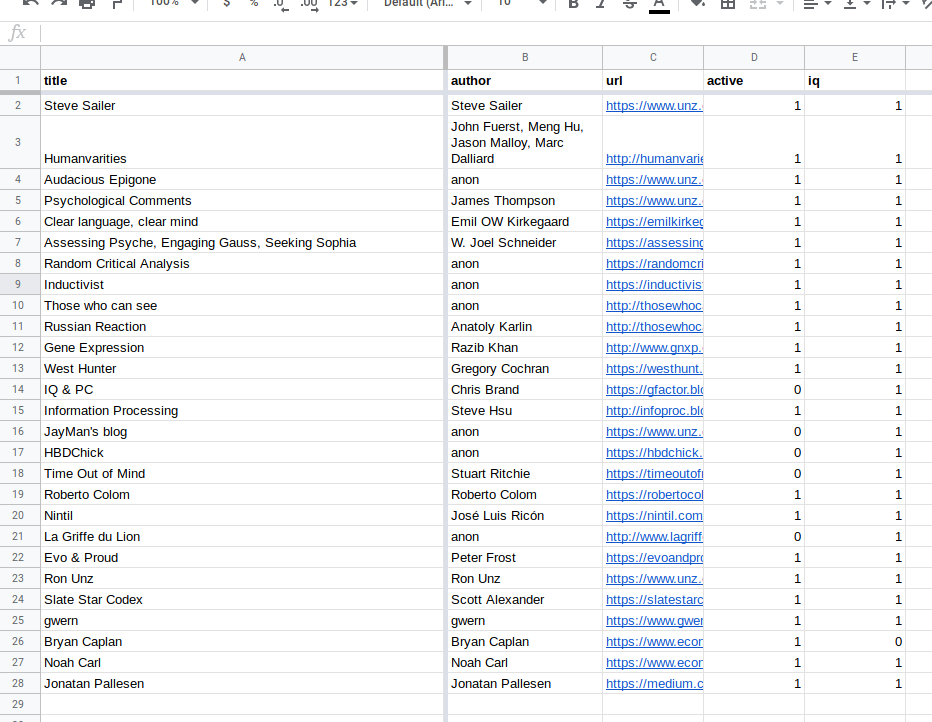932x722 pixels.
Task: Open the 123 number format dropdown
Action: [343, 4]
